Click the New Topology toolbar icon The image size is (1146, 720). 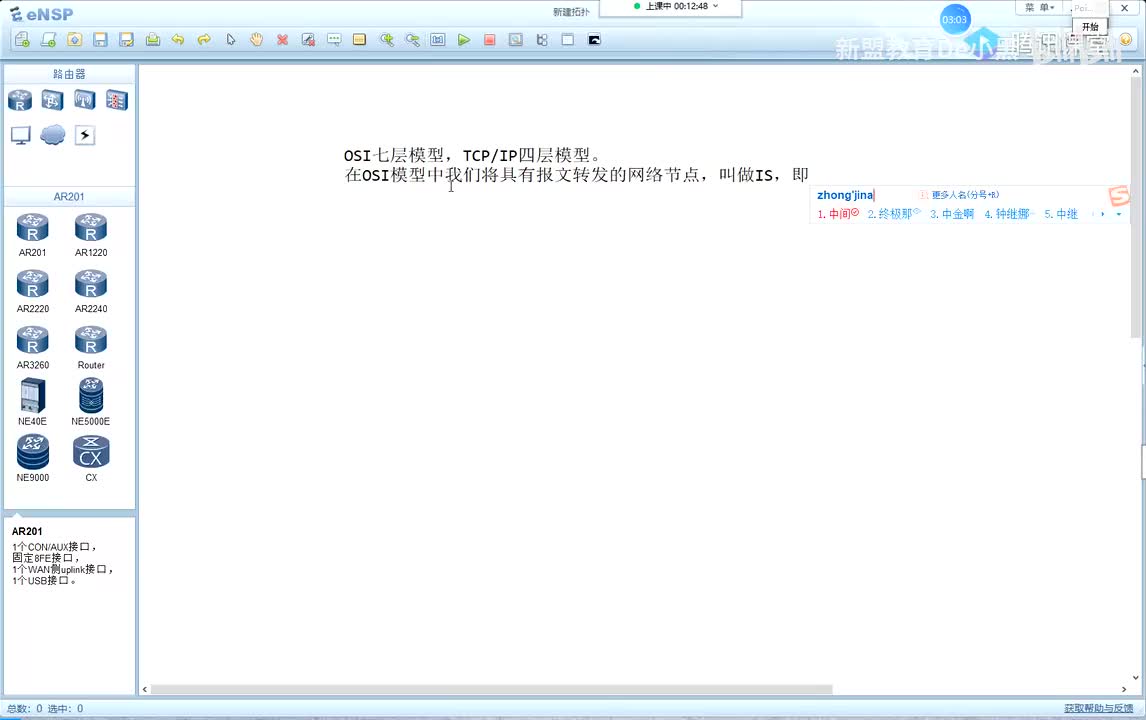[22, 39]
